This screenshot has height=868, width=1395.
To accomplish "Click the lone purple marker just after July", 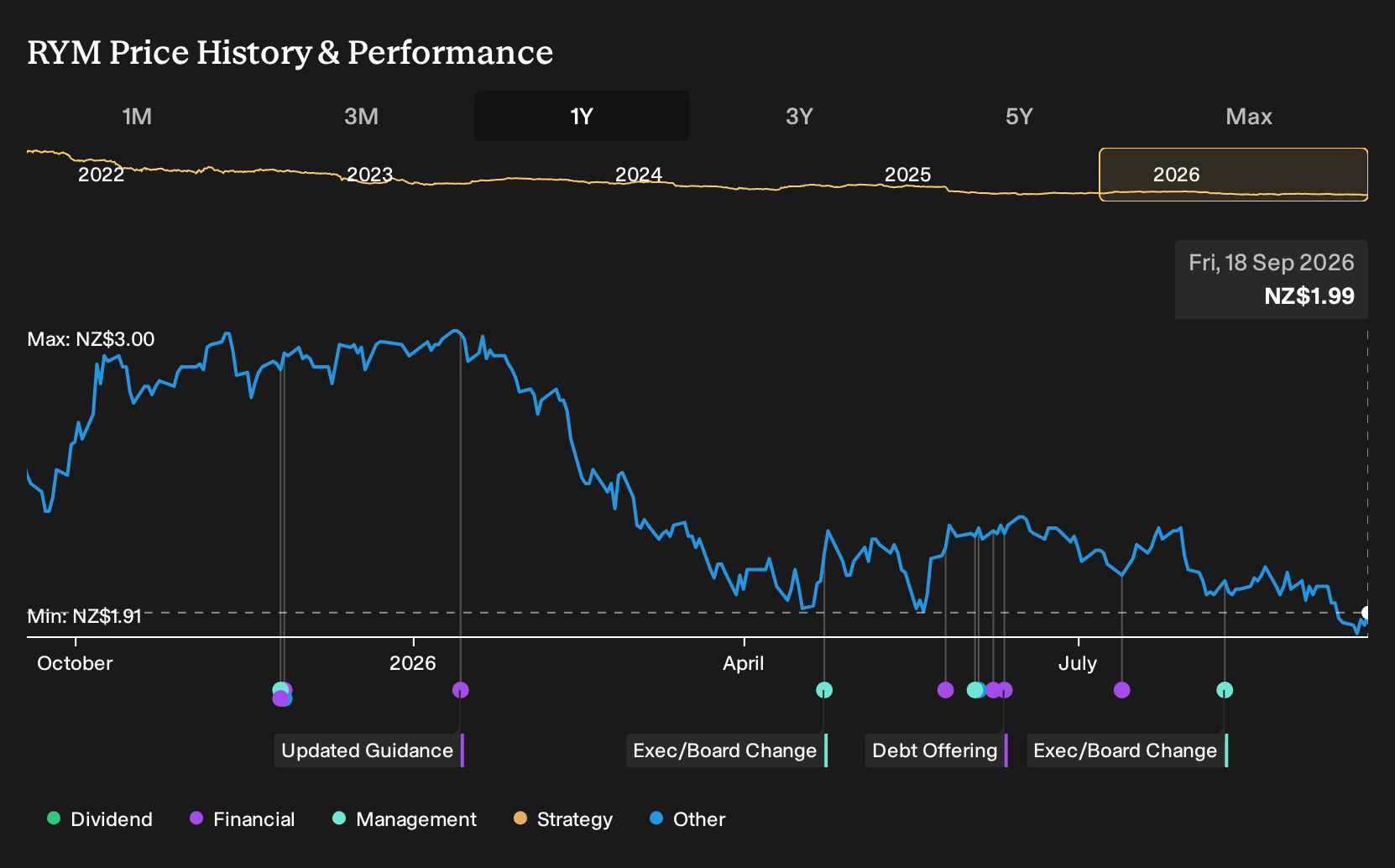I will [x=1121, y=690].
